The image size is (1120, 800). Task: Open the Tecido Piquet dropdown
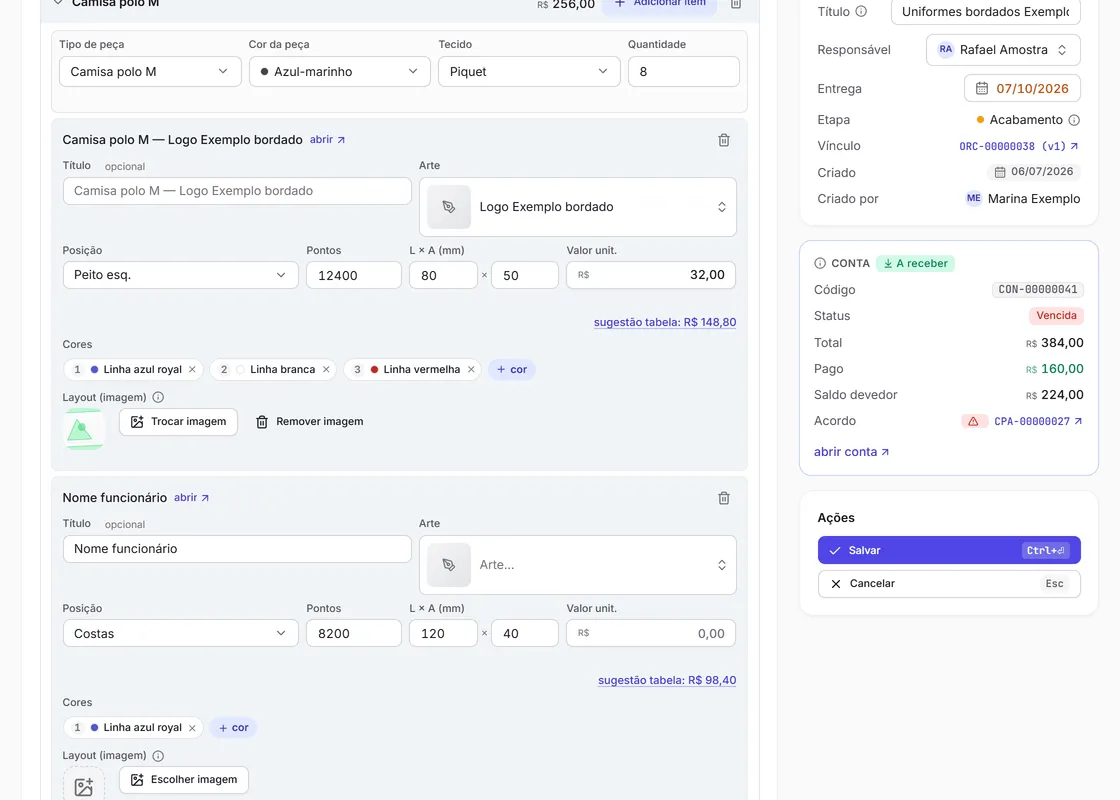(529, 71)
